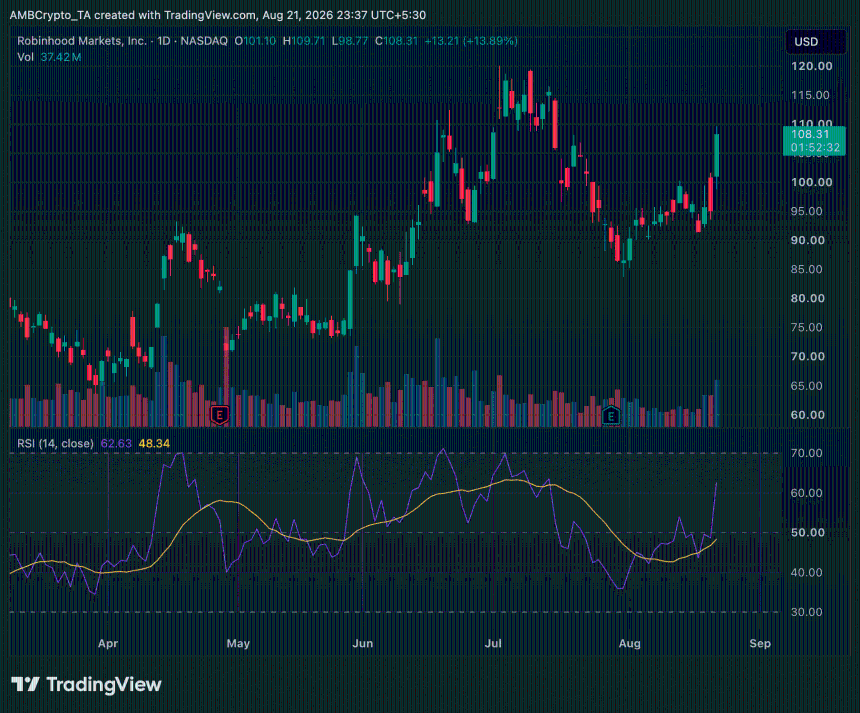Image resolution: width=860 pixels, height=713 pixels.
Task: Click the 60.00 price axis label
Action: tap(807, 415)
